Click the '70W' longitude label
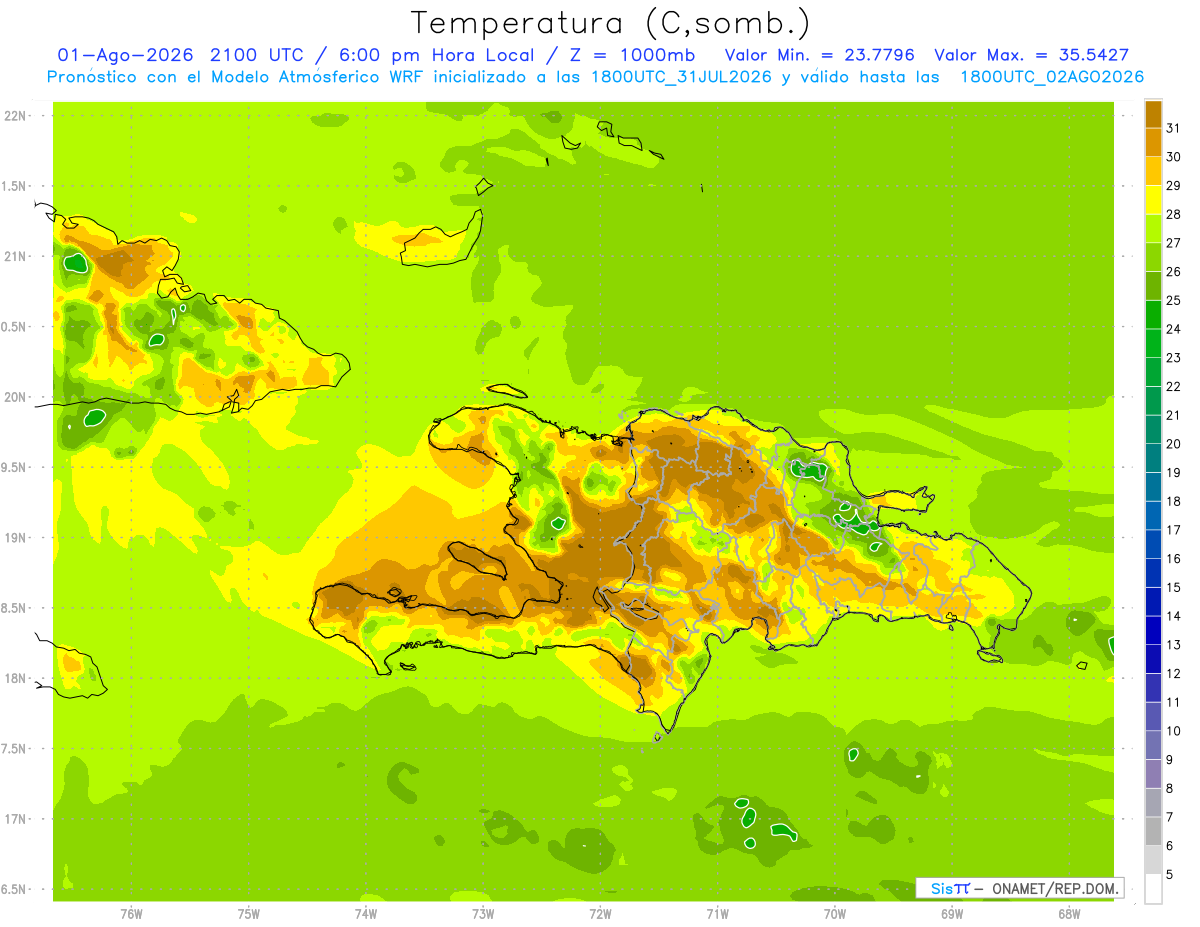This screenshot has height=927, width=1200. [834, 913]
